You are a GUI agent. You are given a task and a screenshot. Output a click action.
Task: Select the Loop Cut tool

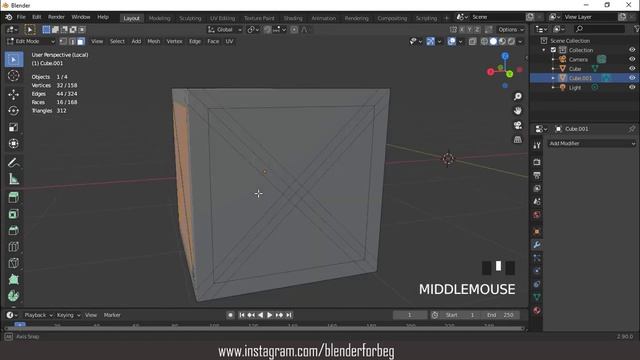[13, 247]
